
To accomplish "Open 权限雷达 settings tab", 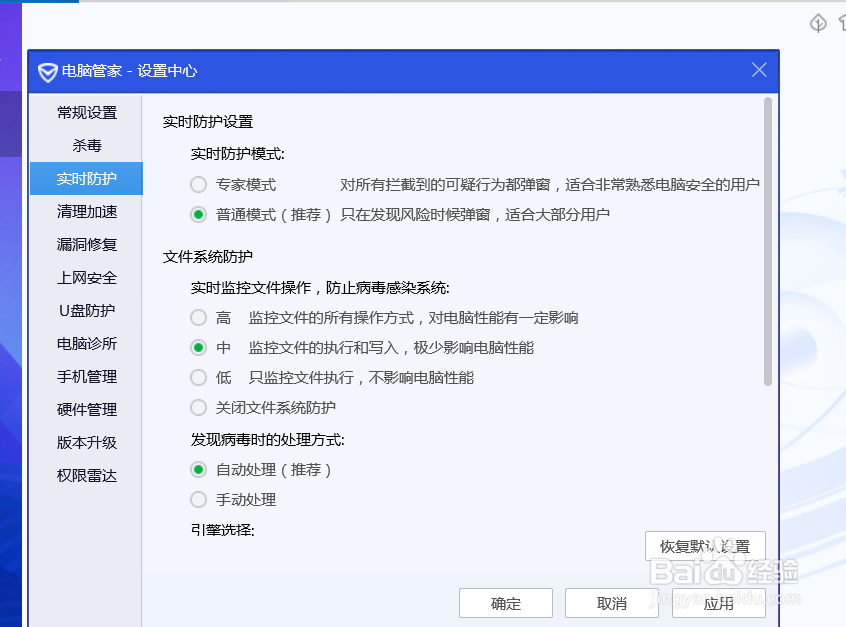I will pos(86,475).
